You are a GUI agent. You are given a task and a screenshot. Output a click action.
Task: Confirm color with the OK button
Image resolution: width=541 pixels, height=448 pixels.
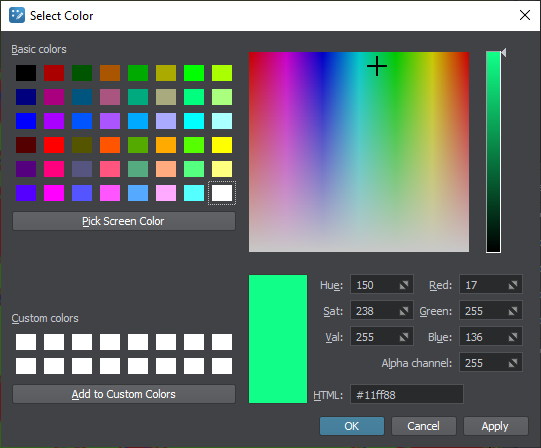pyautogui.click(x=352, y=426)
